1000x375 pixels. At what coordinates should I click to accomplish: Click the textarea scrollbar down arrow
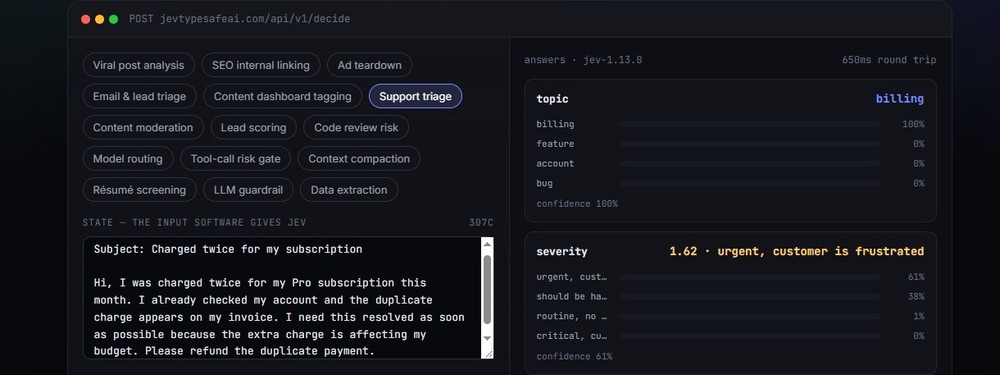(x=487, y=338)
